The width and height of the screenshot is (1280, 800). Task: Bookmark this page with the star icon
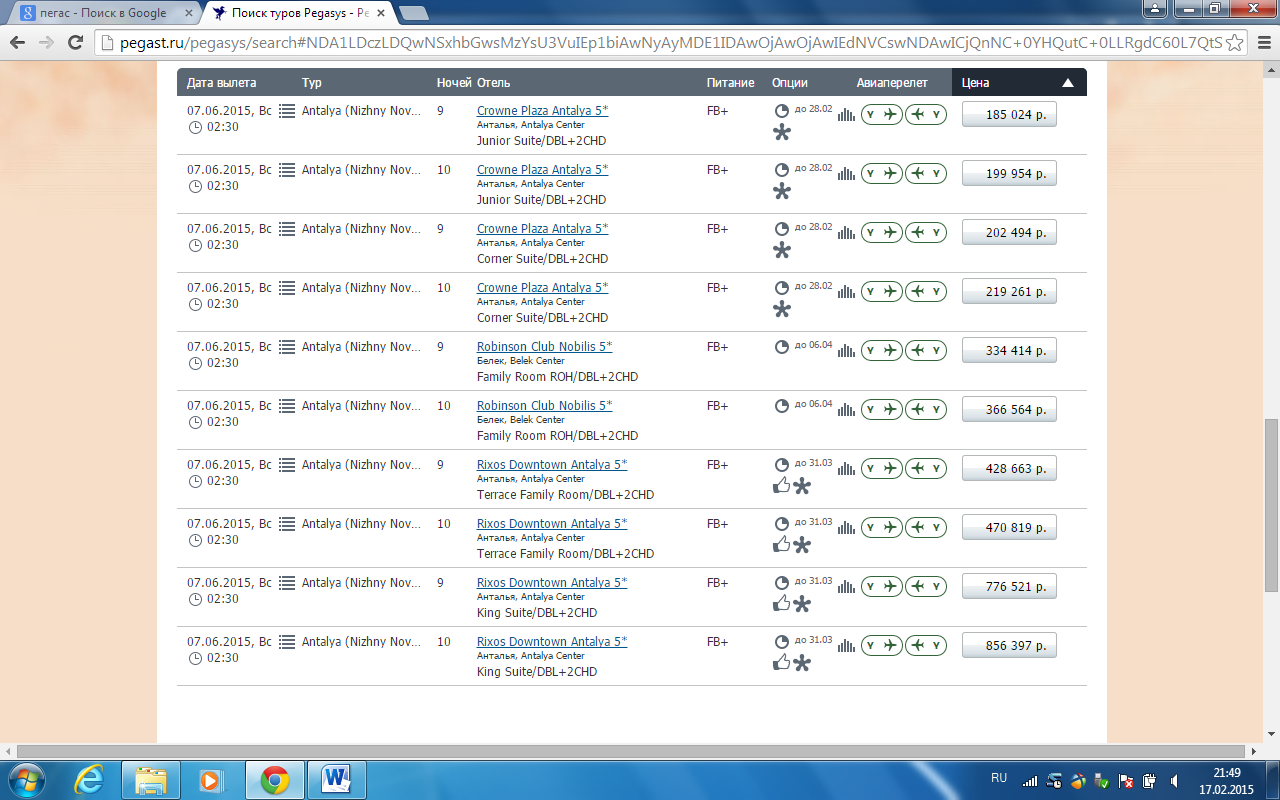click(1235, 42)
